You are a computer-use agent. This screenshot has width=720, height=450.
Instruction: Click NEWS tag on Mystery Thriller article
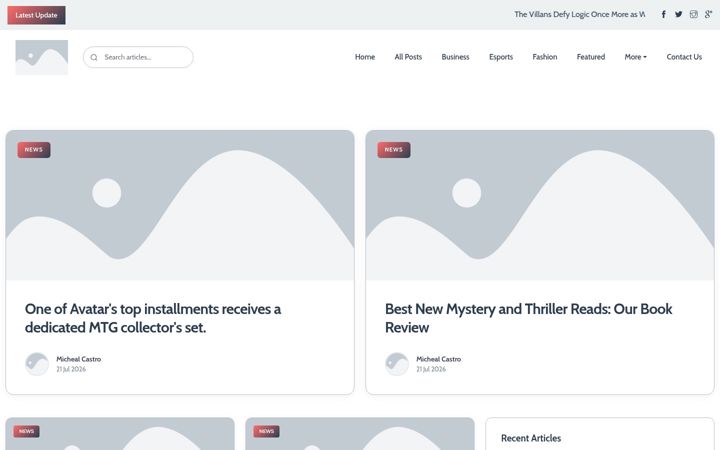(x=394, y=150)
